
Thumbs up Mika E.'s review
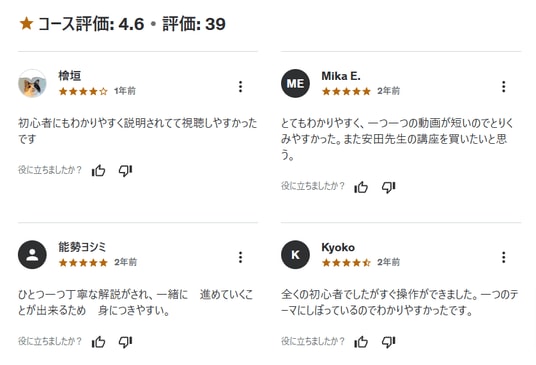click(x=361, y=187)
